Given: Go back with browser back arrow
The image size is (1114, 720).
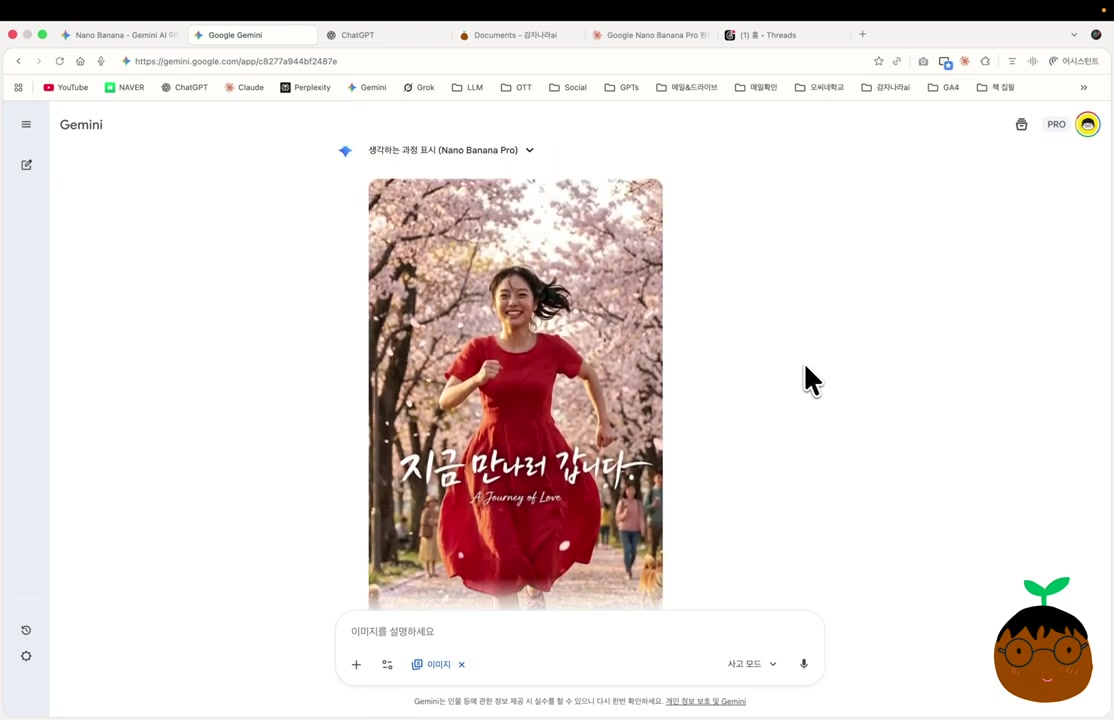Looking at the screenshot, I should pyautogui.click(x=18, y=61).
